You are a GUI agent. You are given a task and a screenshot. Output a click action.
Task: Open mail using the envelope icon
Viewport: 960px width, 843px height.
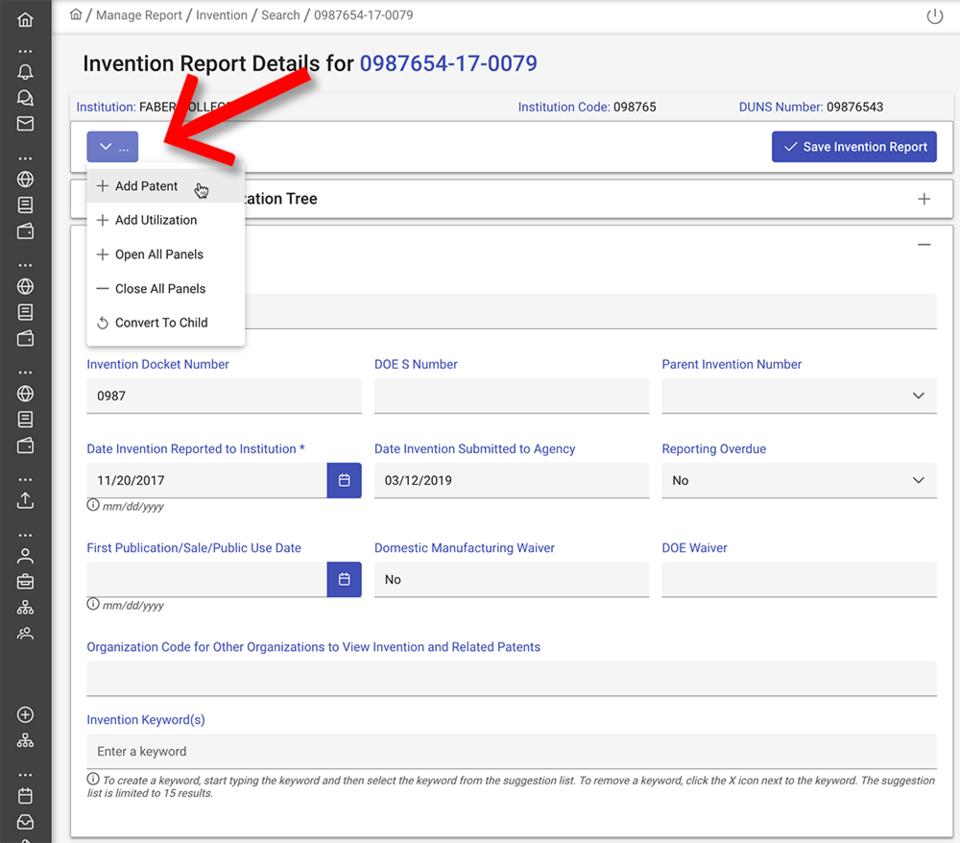(x=25, y=123)
